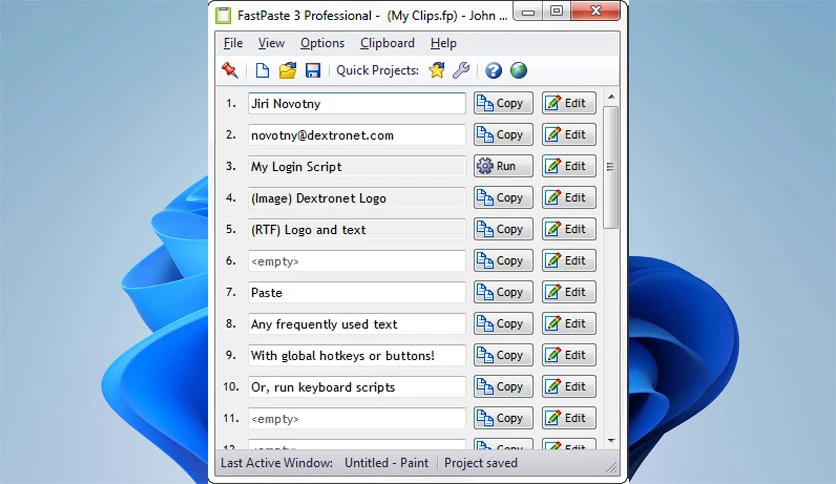Open the Help menu
The width and height of the screenshot is (836, 484).
(x=444, y=43)
